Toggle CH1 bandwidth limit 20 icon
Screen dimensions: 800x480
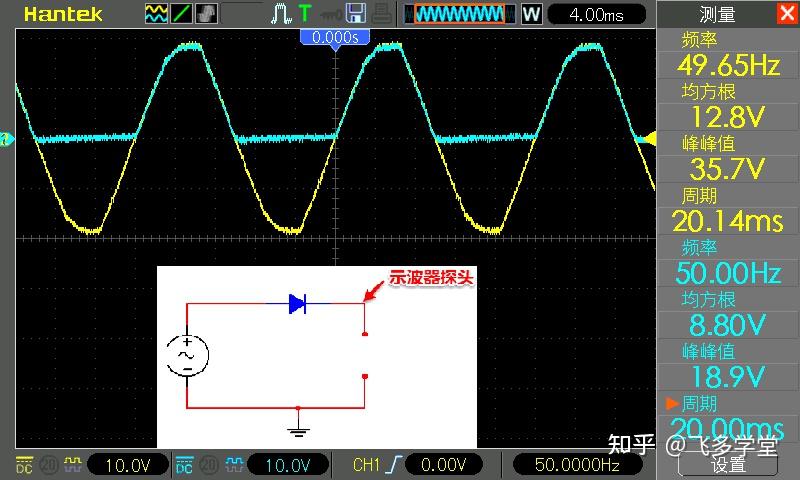coord(49,465)
